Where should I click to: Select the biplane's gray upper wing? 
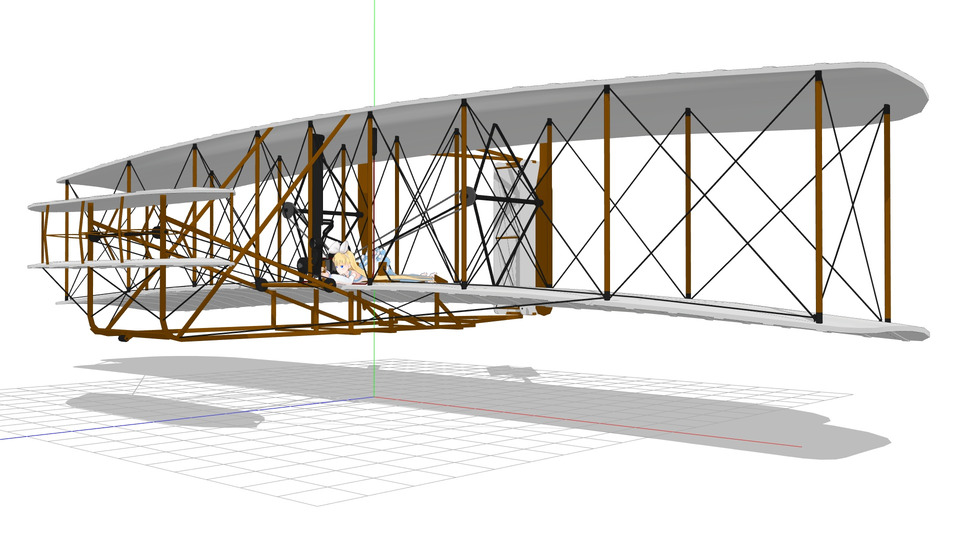700,95
